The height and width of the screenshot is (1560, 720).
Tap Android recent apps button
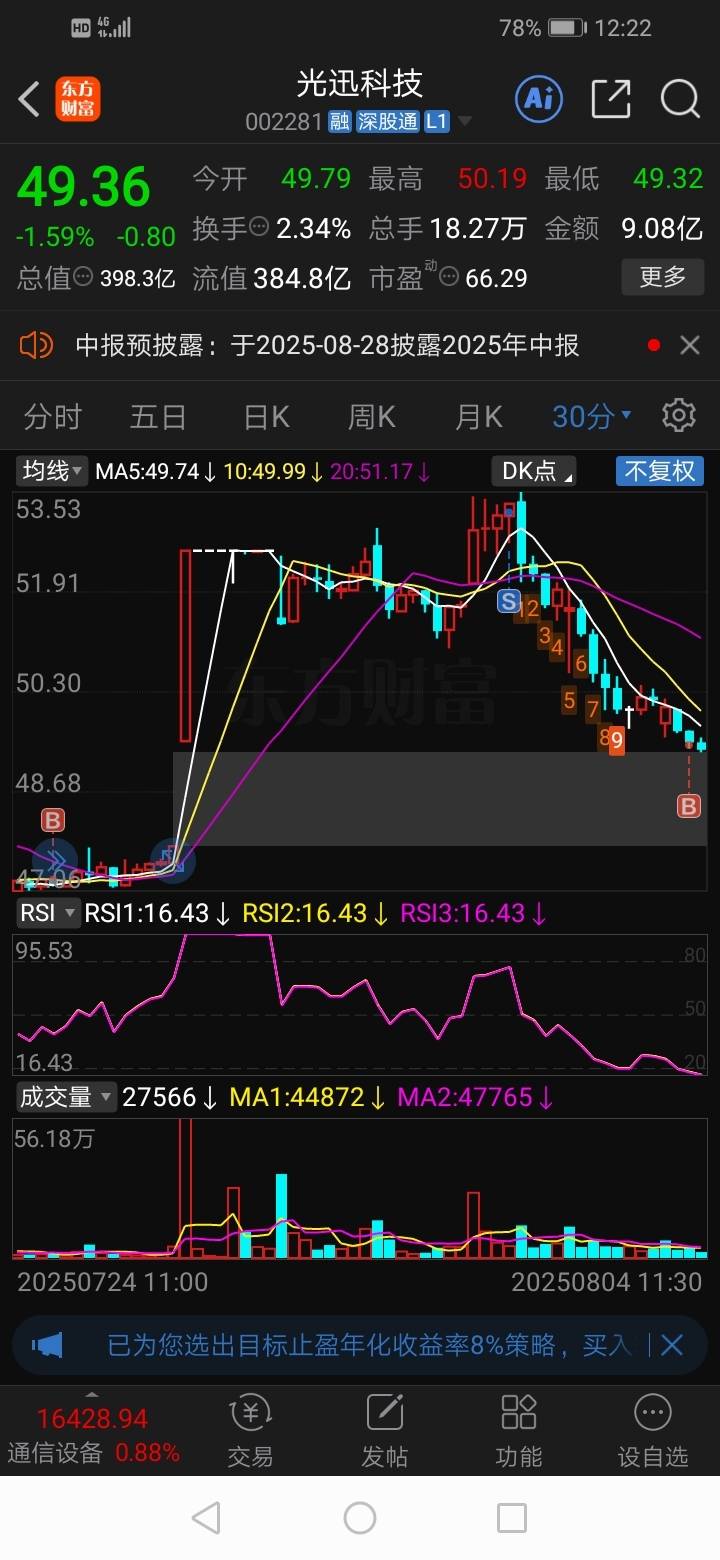coord(512,1518)
